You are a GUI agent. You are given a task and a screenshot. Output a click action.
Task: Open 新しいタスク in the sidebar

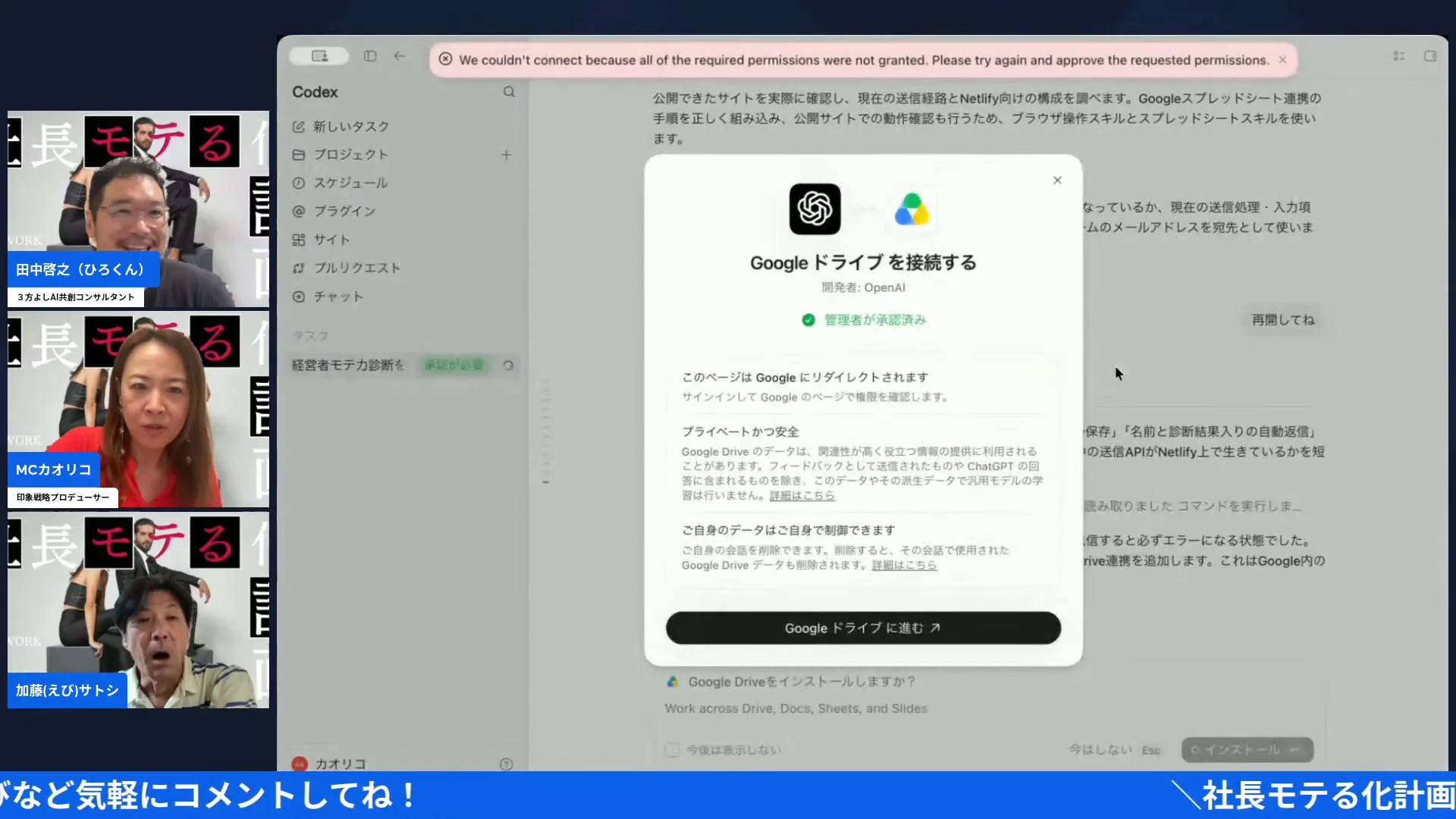pyautogui.click(x=351, y=127)
